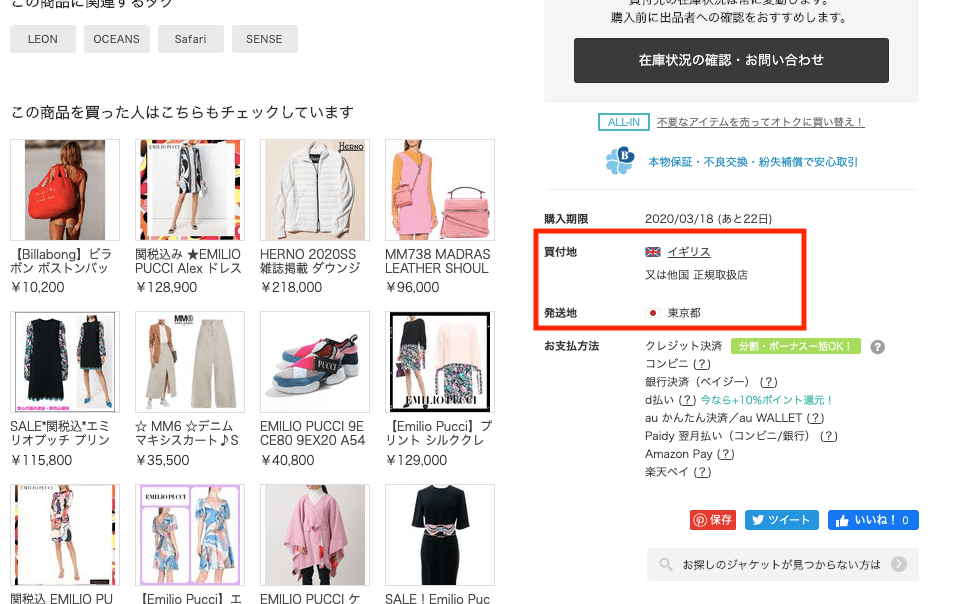
Task: Open 不要なアイテムを売ってオトクに買い替え link
Action: coord(760,122)
